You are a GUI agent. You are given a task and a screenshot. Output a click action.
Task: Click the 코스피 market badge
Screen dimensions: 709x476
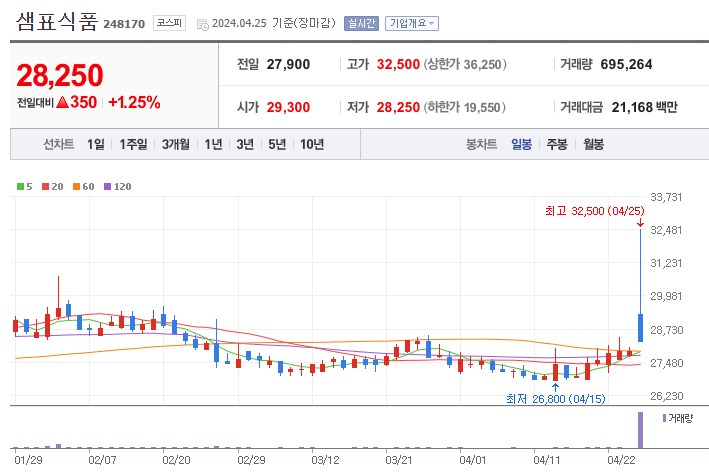coord(169,23)
